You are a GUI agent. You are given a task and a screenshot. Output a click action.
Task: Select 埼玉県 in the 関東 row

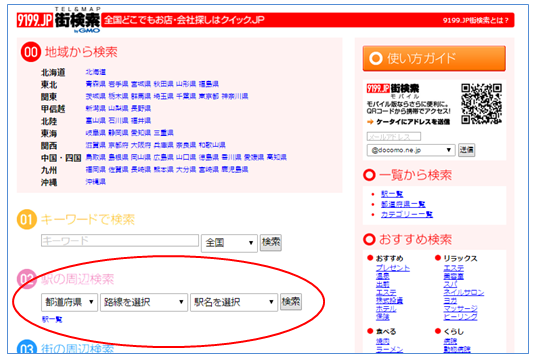click(x=163, y=96)
